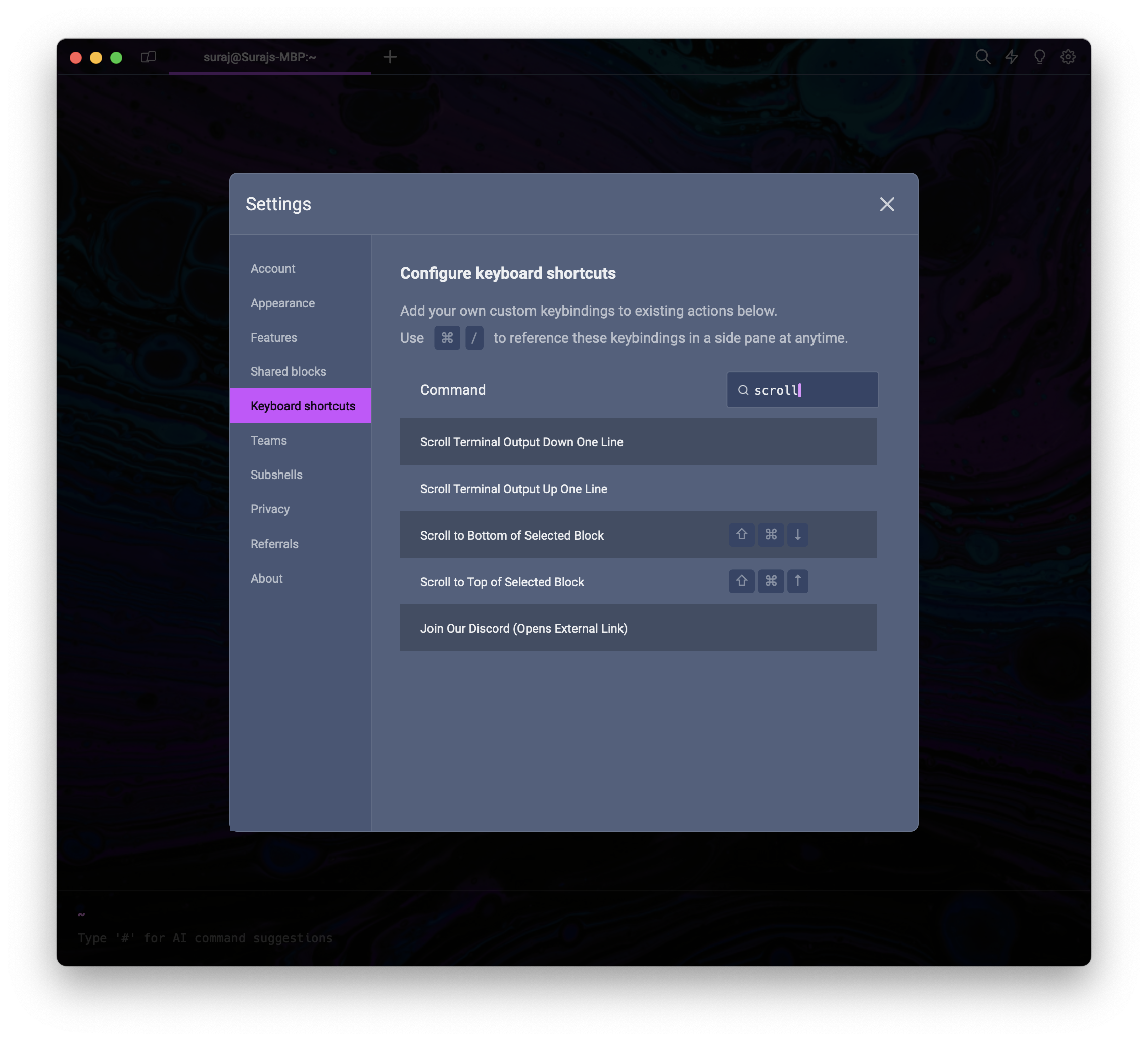
Task: Select Scroll to Bottom of Selected Block row
Action: tap(638, 535)
